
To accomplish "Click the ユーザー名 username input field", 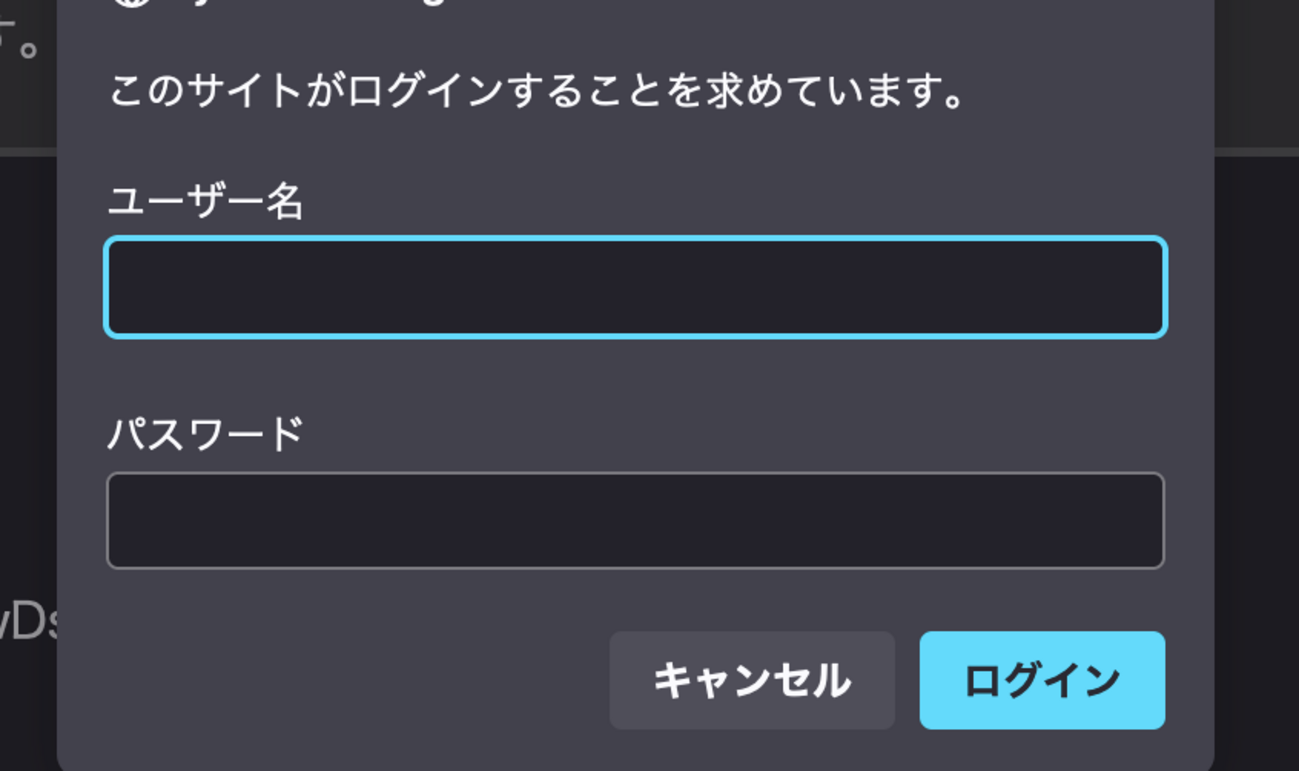I will (635, 287).
